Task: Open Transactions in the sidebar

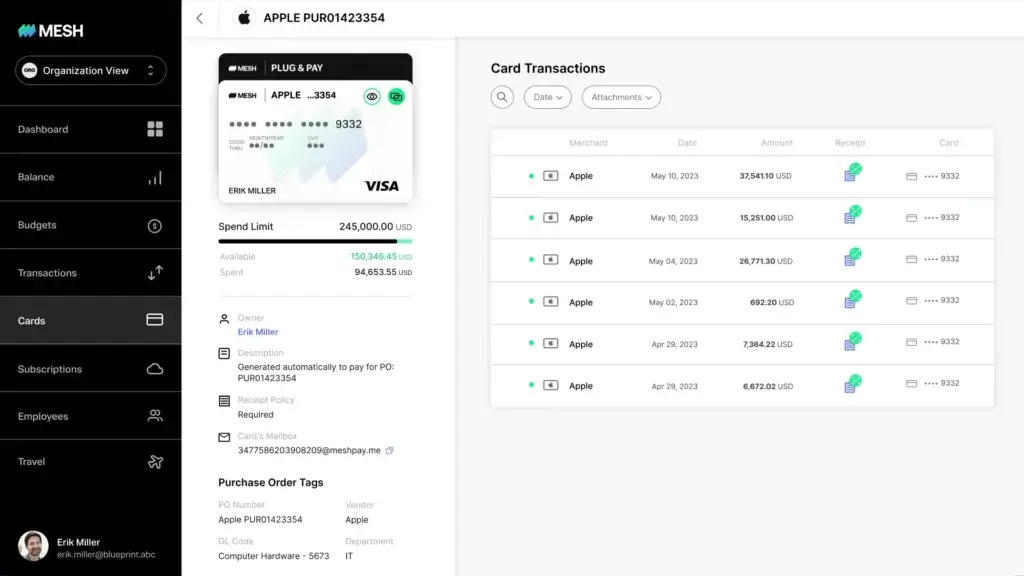Action: pyautogui.click(x=91, y=273)
